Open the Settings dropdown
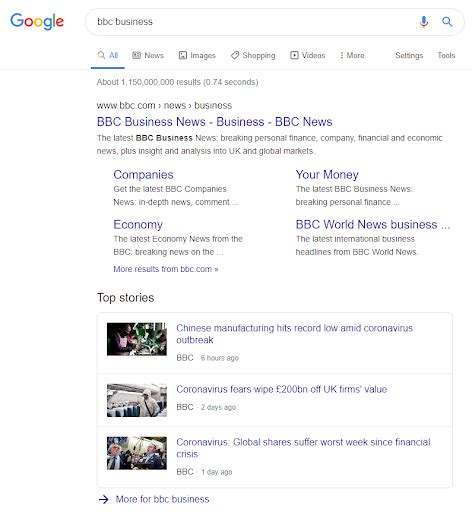 [409, 55]
